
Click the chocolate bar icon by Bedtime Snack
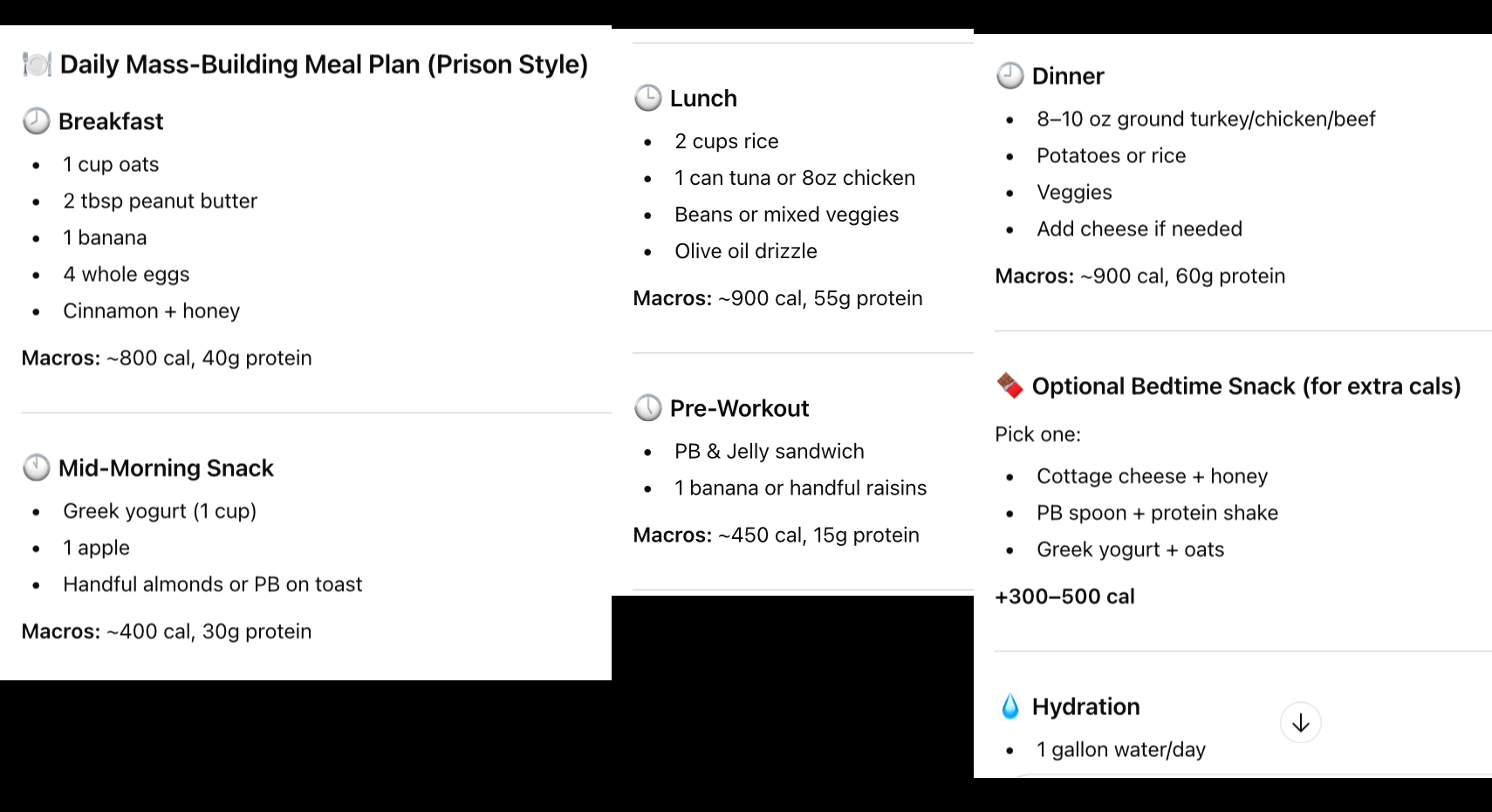1009,386
